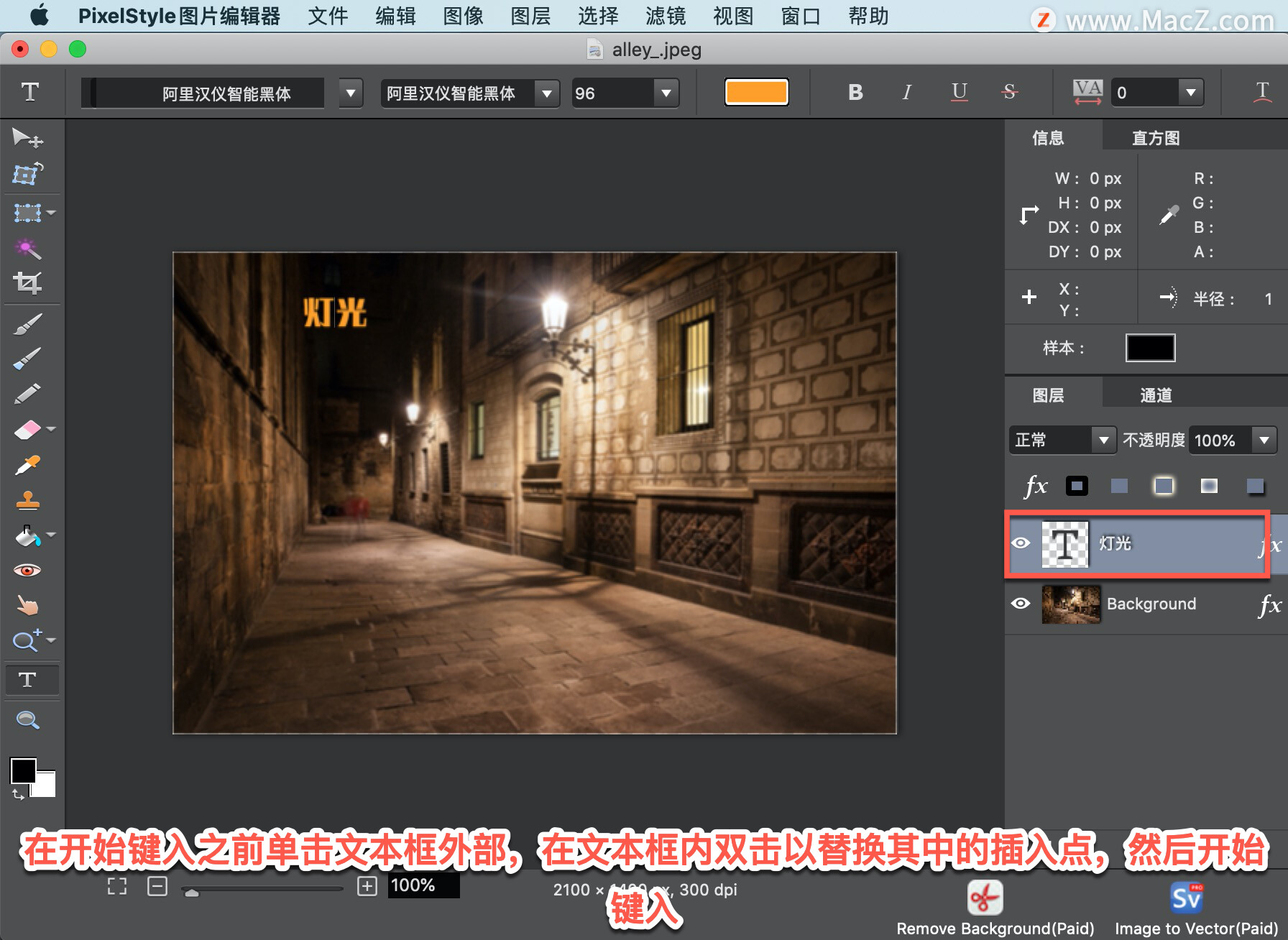Select the Clone Stamp tool

point(27,499)
